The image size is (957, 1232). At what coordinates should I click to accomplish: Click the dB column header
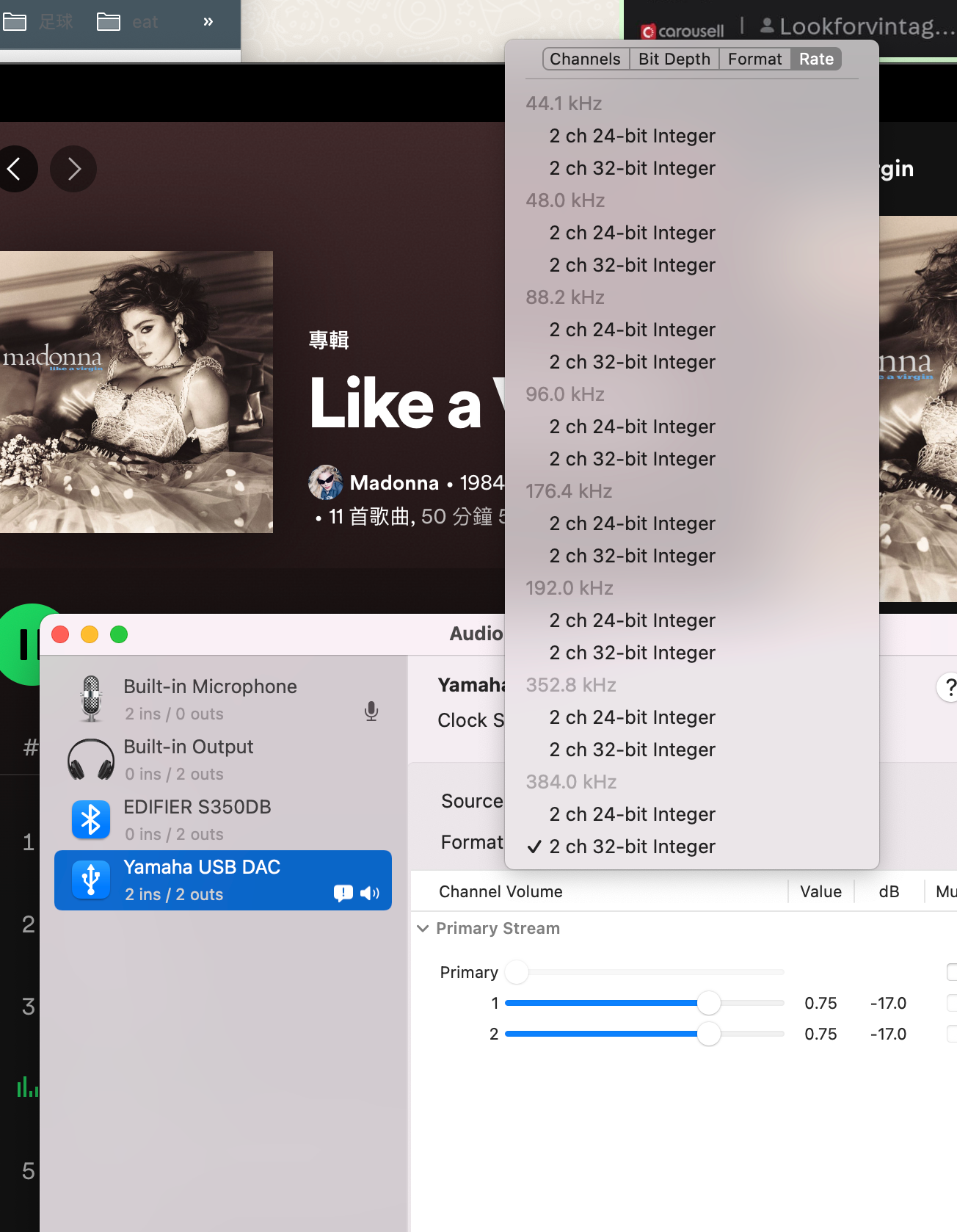[889, 891]
